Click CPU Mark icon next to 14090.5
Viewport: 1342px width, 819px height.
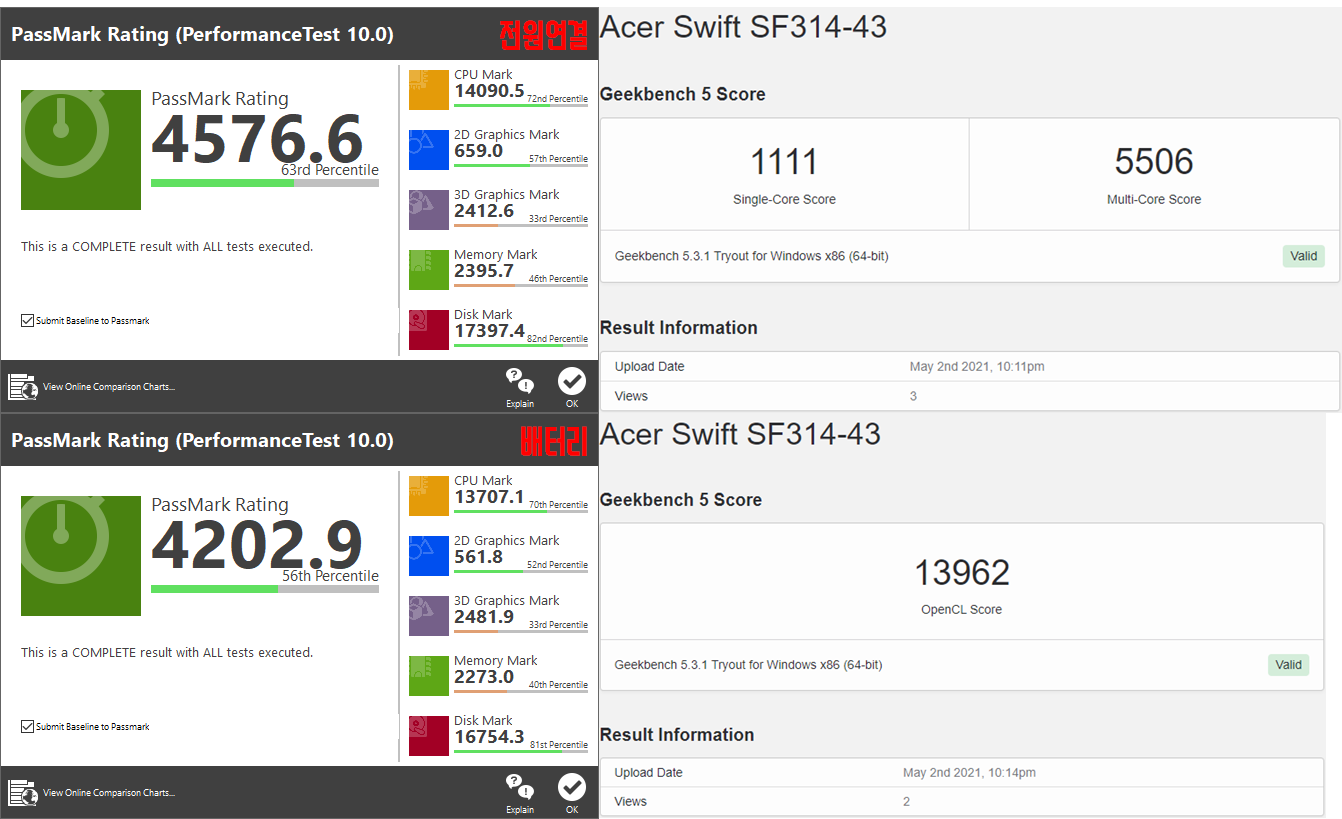[429, 90]
